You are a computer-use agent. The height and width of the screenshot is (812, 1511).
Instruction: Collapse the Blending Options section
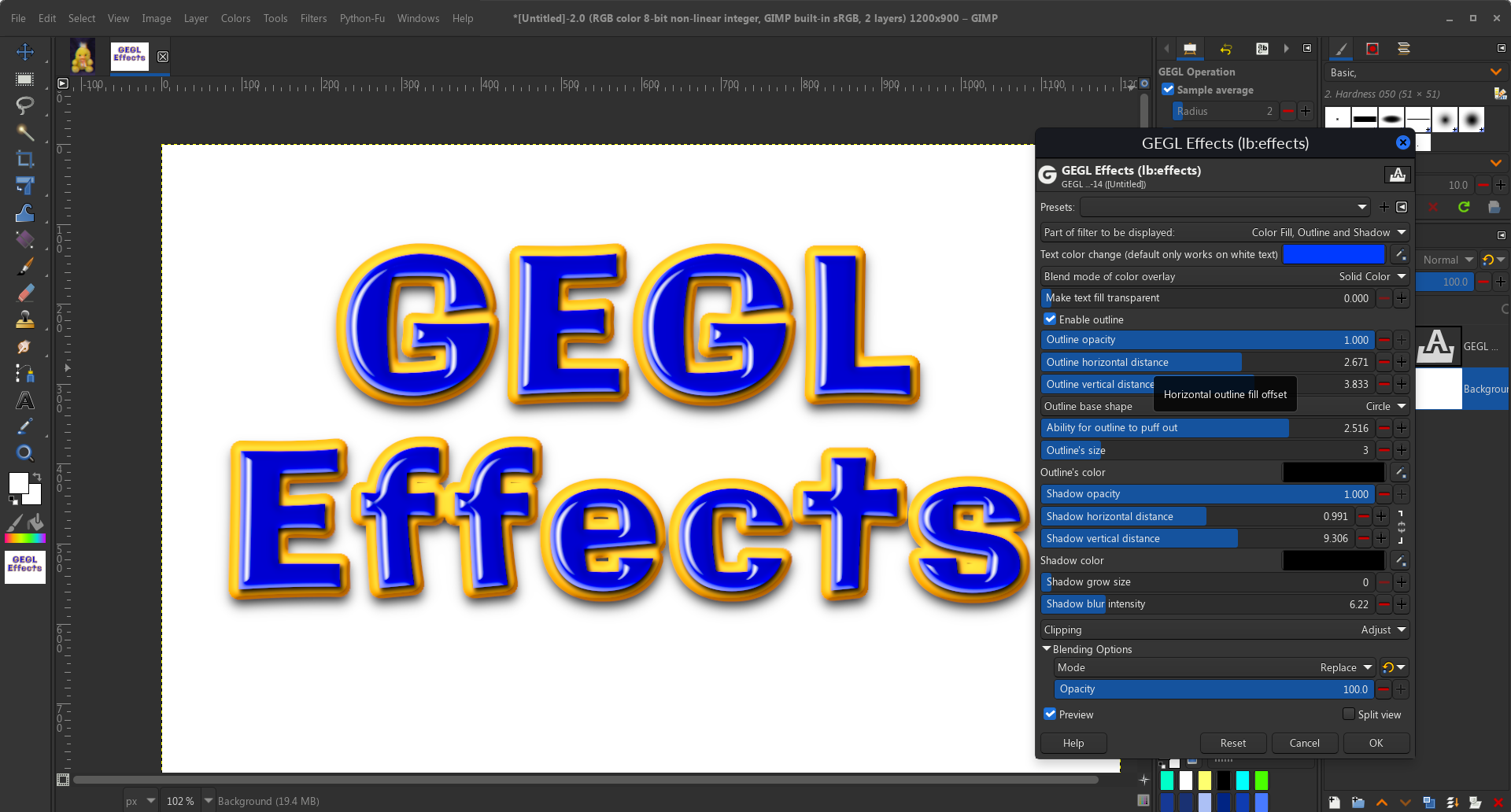pyautogui.click(x=1047, y=649)
